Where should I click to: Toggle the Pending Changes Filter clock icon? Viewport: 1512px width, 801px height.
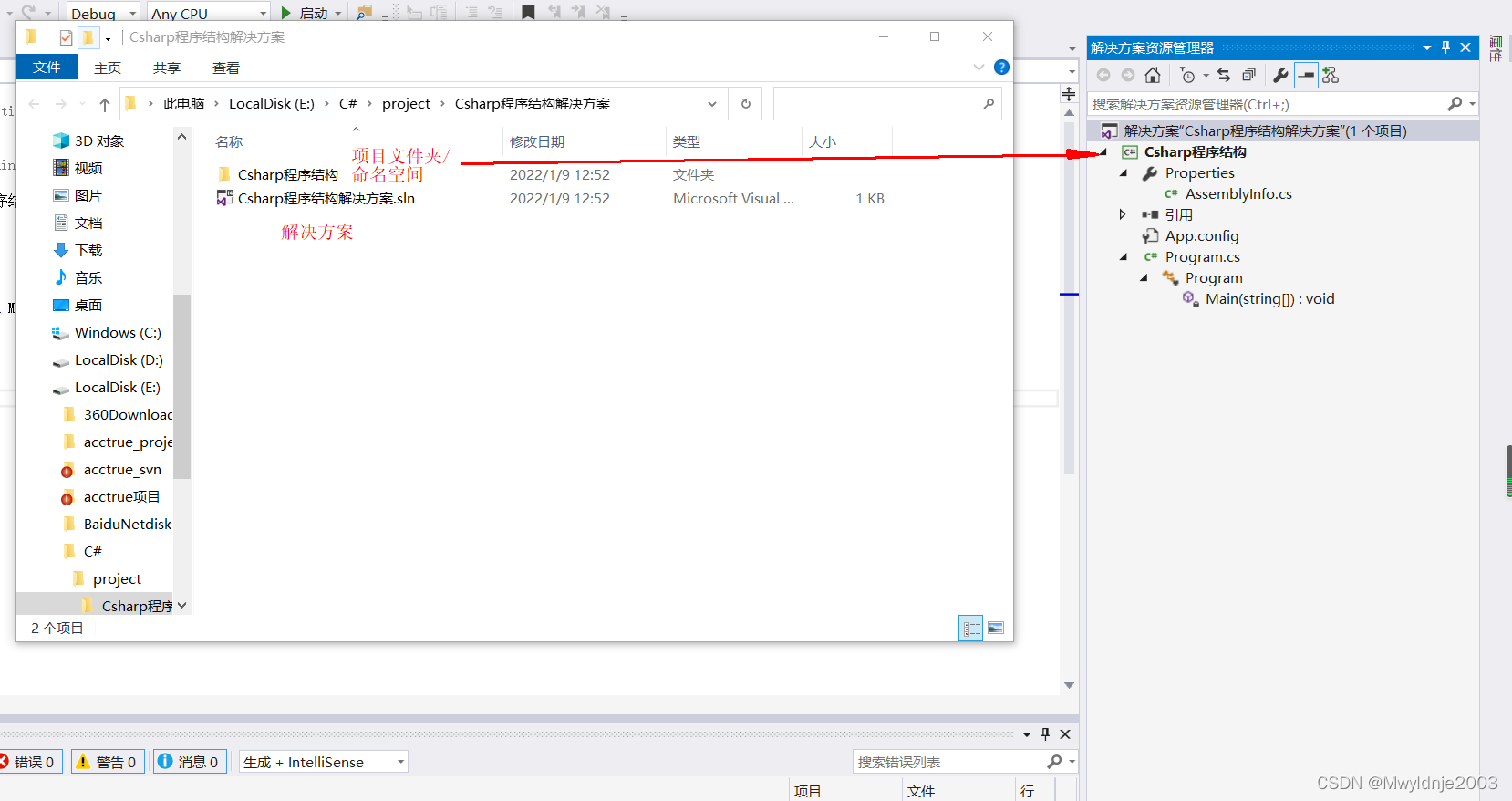(x=1188, y=75)
